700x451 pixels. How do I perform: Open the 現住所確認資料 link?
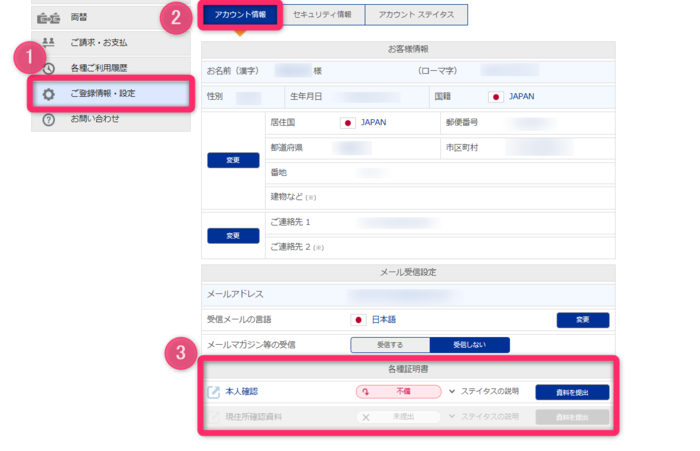254,417
